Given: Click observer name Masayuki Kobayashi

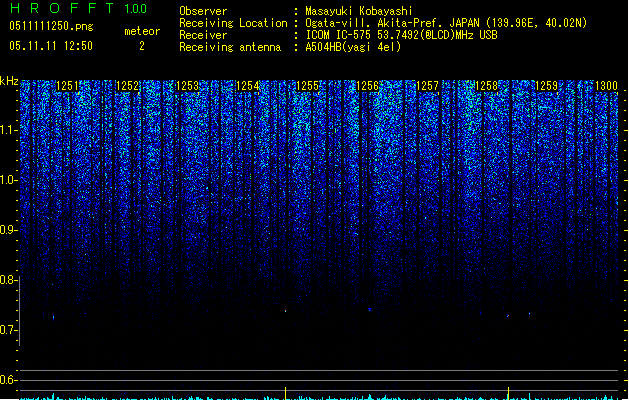Looking at the screenshot, I should (x=359, y=11).
